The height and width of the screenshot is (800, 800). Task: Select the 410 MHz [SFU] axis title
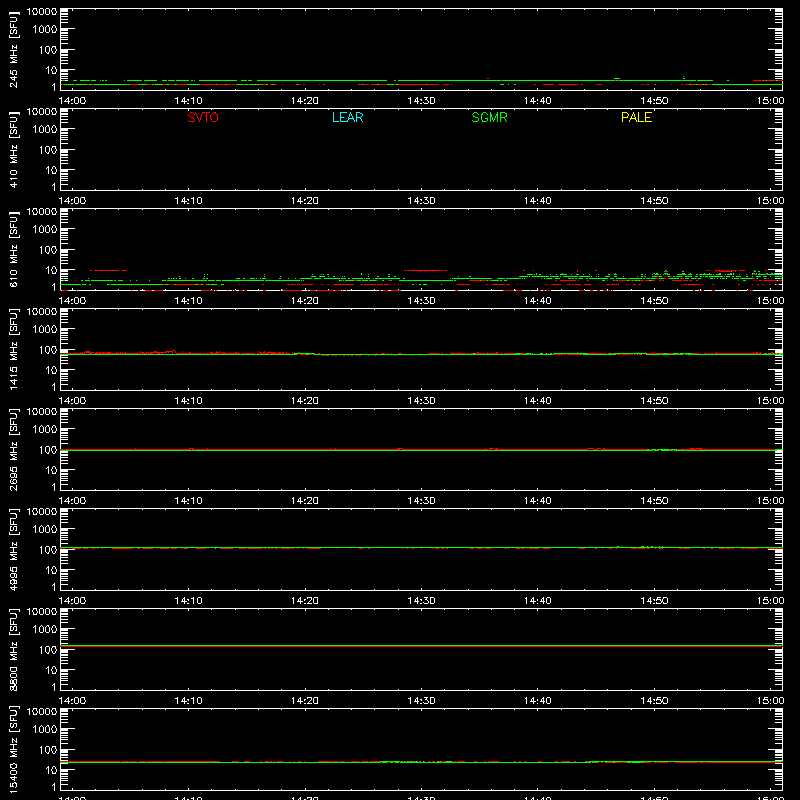[x=13, y=149]
